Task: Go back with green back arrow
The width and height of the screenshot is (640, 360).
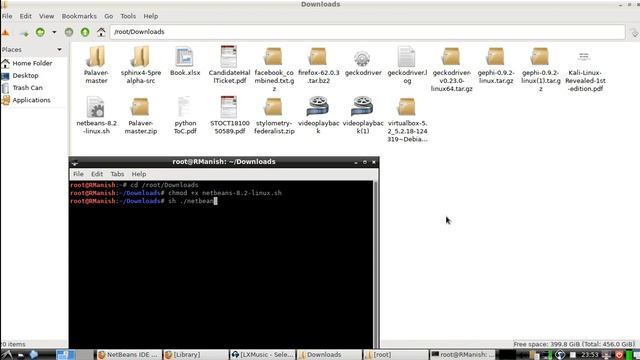Action: pyautogui.click(x=40, y=32)
